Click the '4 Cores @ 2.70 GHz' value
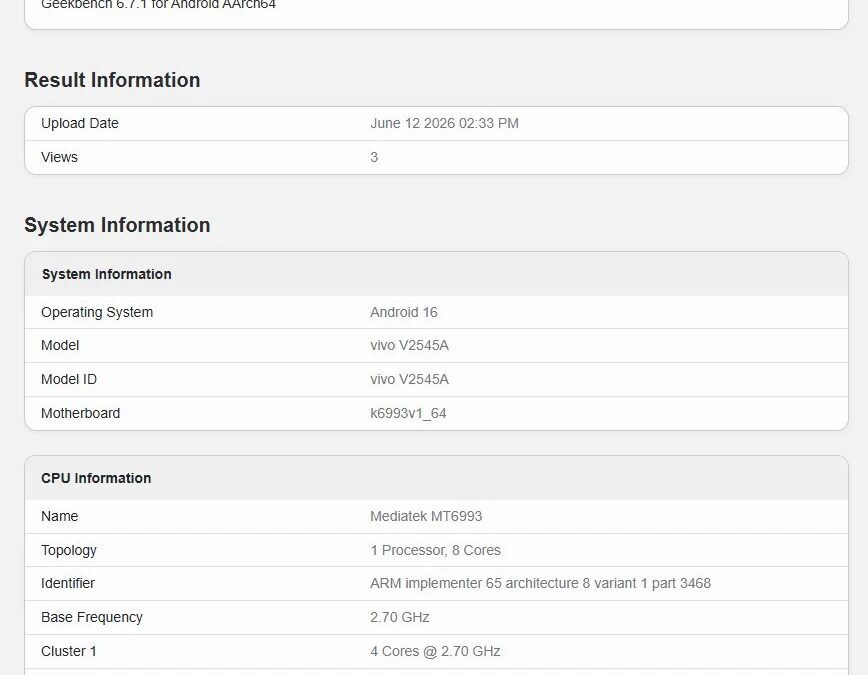Image resolution: width=868 pixels, height=675 pixels. (x=435, y=651)
